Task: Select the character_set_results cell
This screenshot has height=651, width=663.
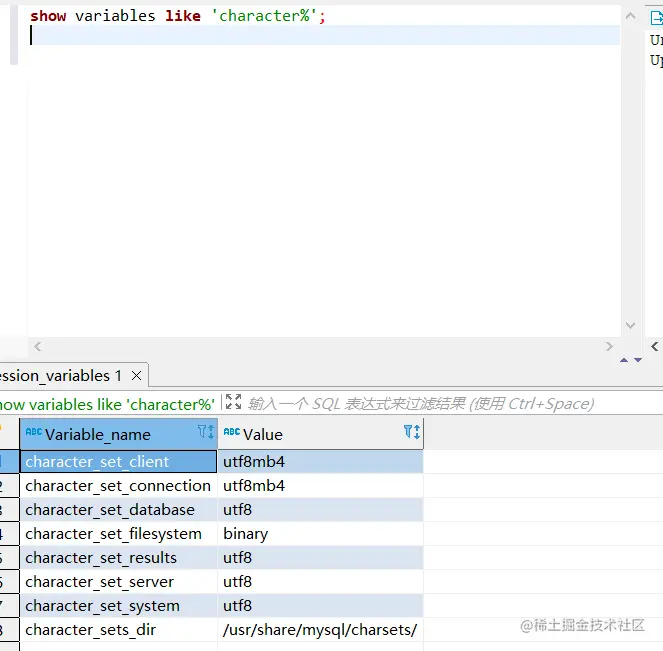Action: tap(118, 558)
